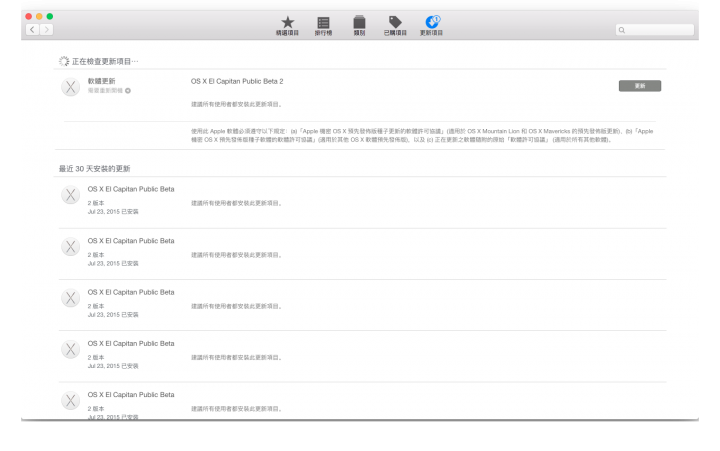Screen dimensions: 720x451
Task: Click the 更新 update button for Public Beta 2
Action: pyautogui.click(x=640, y=86)
